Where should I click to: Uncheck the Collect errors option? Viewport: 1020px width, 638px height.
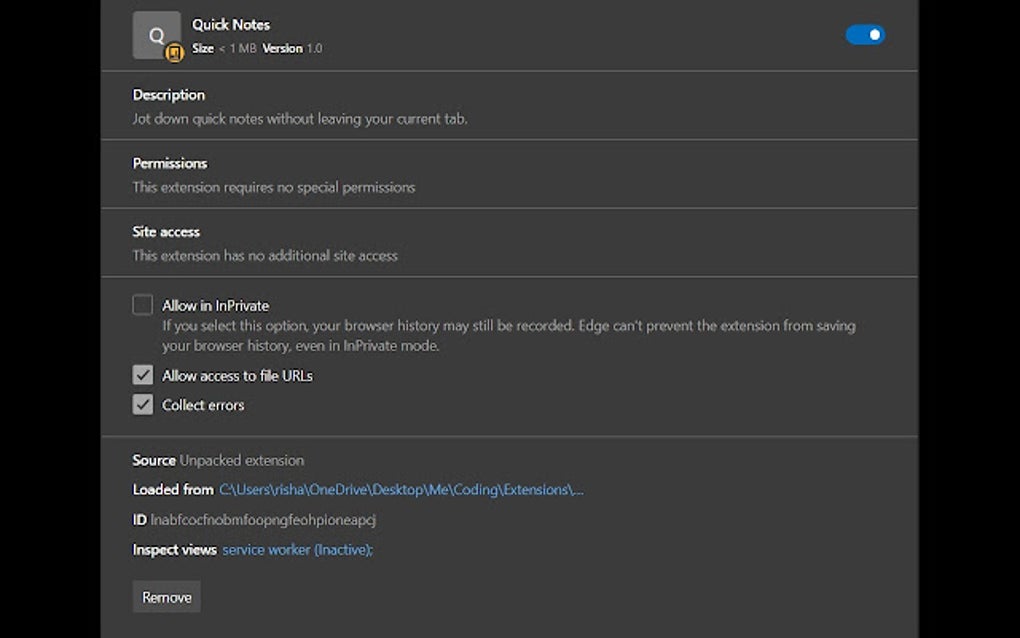[142, 404]
